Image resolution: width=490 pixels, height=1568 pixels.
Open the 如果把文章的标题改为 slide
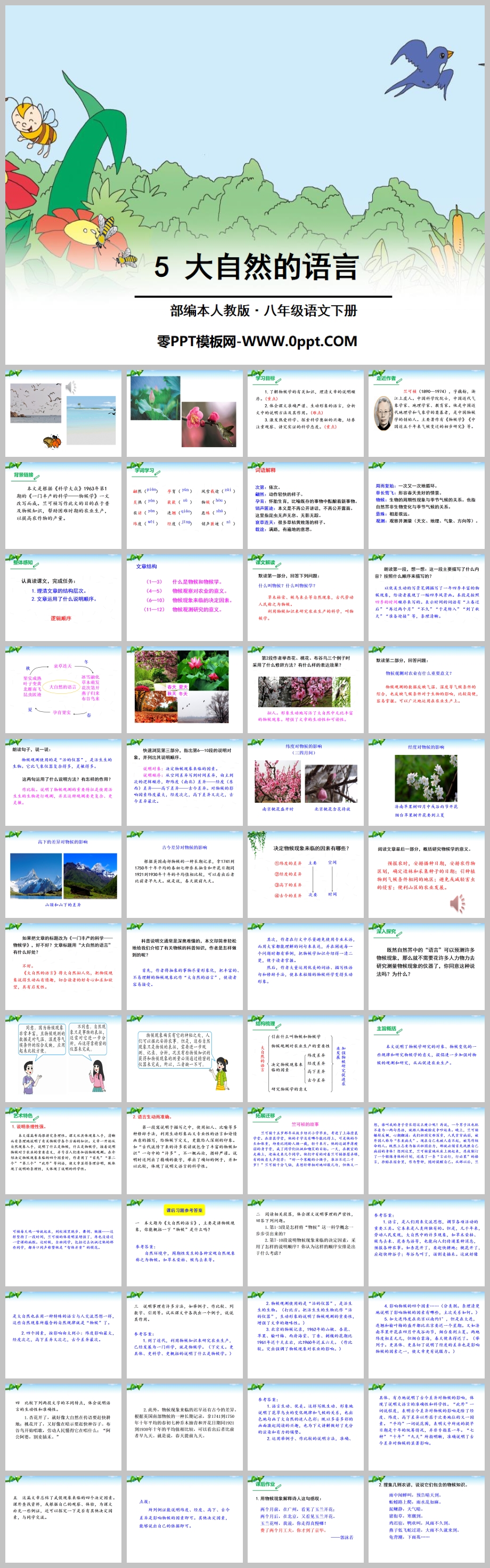tap(64, 966)
